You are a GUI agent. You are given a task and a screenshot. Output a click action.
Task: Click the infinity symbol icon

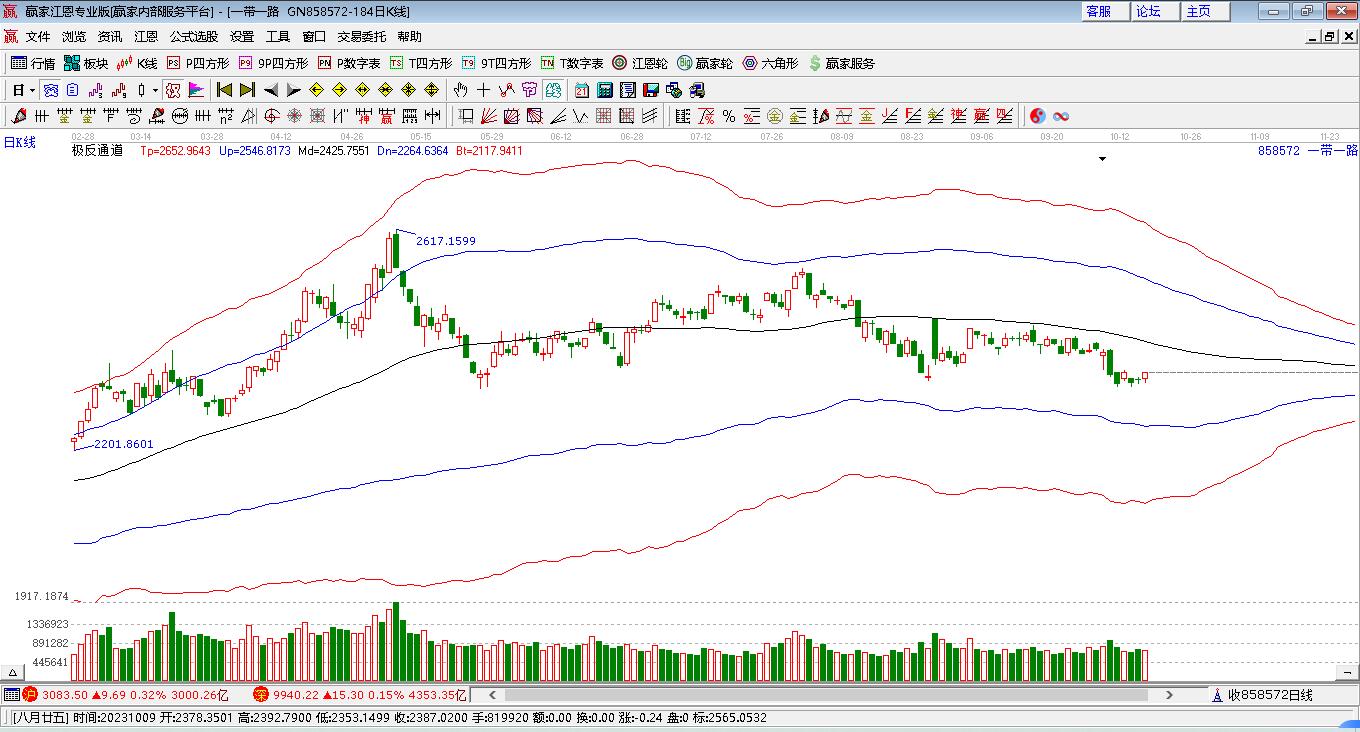[1061, 116]
